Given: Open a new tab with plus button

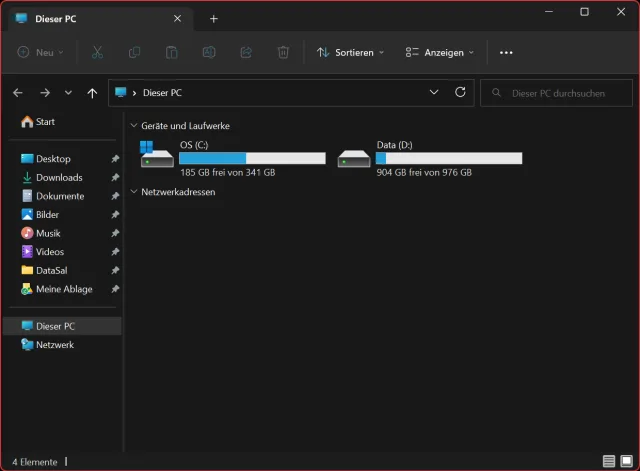Looking at the screenshot, I should click(213, 18).
